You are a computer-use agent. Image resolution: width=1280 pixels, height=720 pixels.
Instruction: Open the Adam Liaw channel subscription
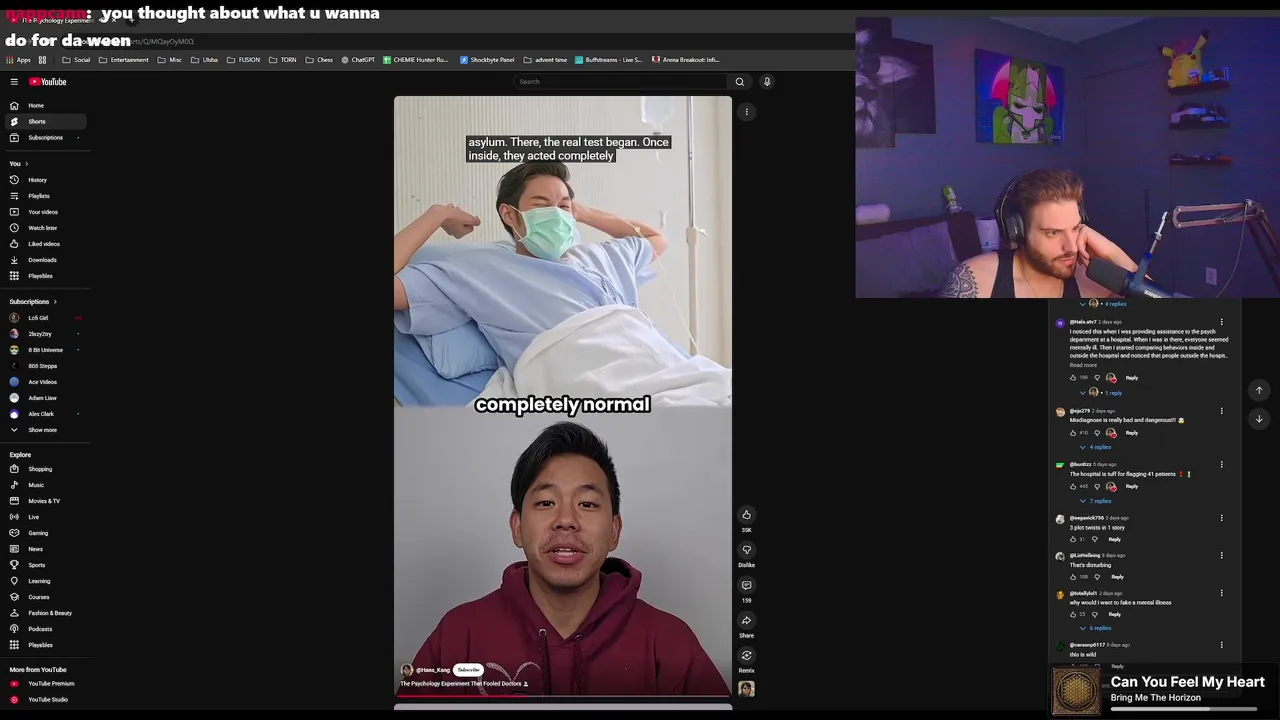44,398
